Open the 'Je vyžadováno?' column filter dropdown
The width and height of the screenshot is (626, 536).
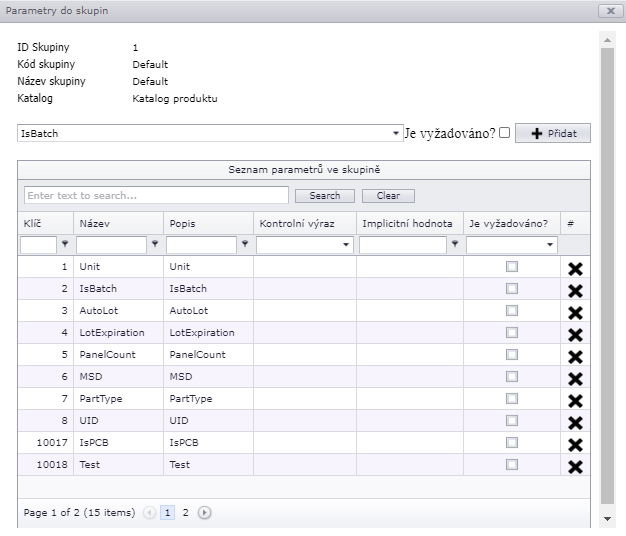(x=550, y=244)
